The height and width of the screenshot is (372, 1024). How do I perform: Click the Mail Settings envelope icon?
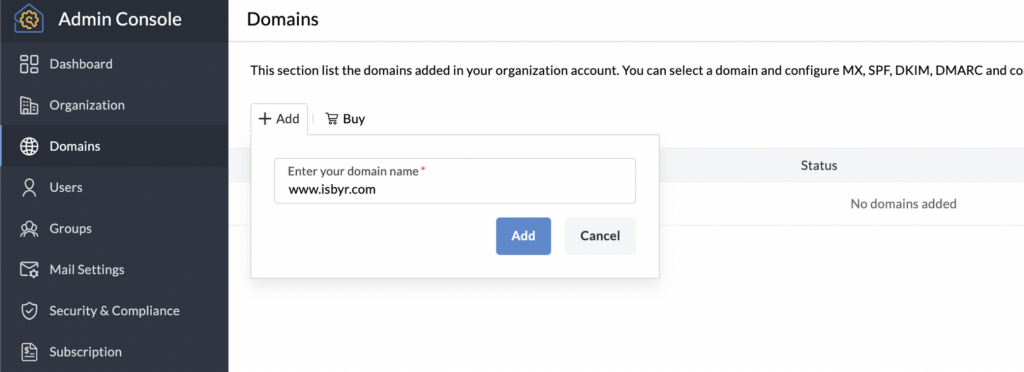pos(29,270)
